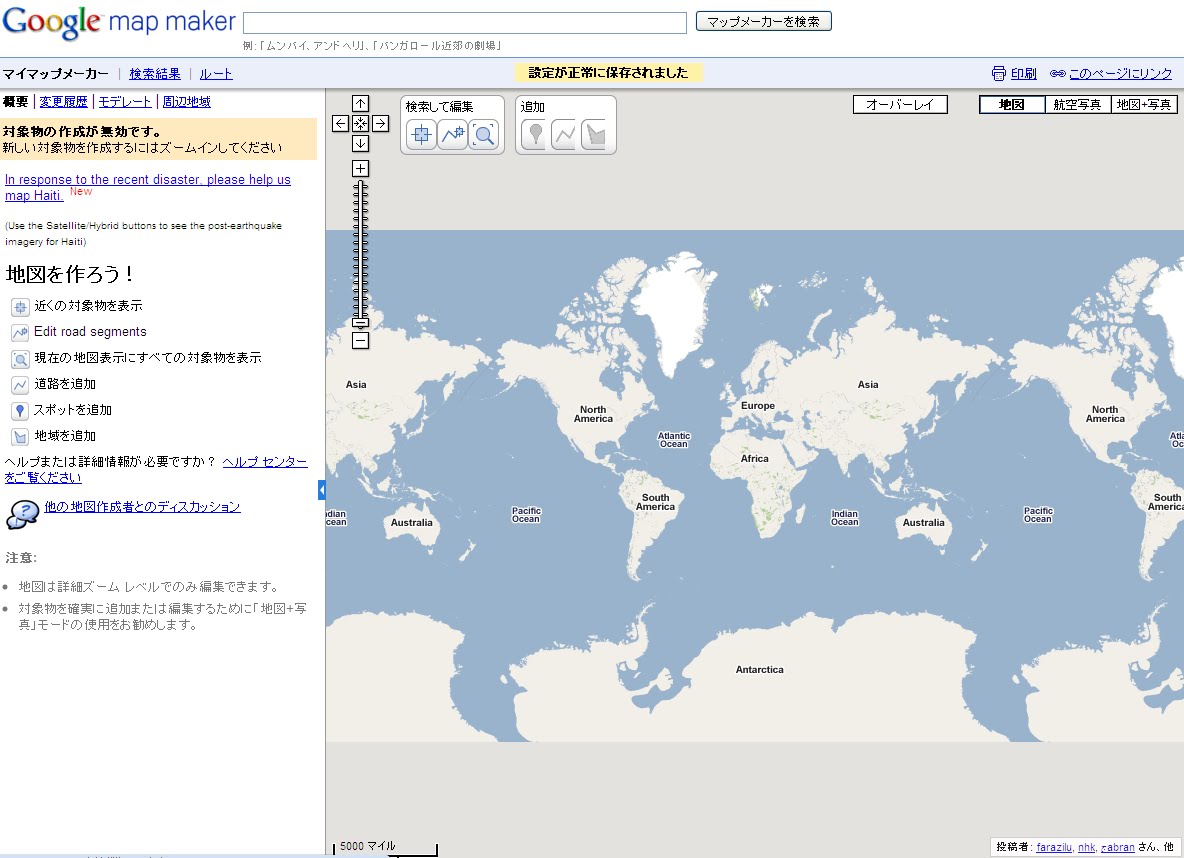Click the Google map maker logo
Screen dimensions: 1184x858
click(x=119, y=22)
